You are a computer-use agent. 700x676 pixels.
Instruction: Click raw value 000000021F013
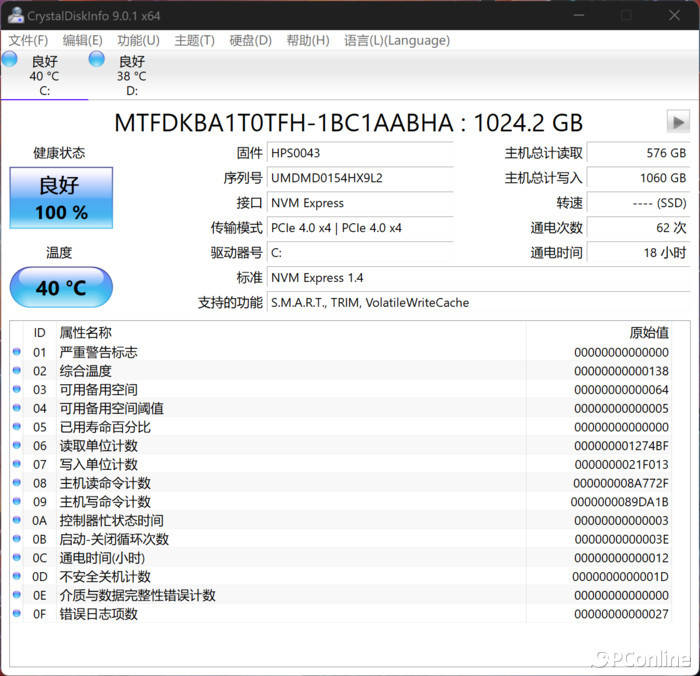pos(621,464)
